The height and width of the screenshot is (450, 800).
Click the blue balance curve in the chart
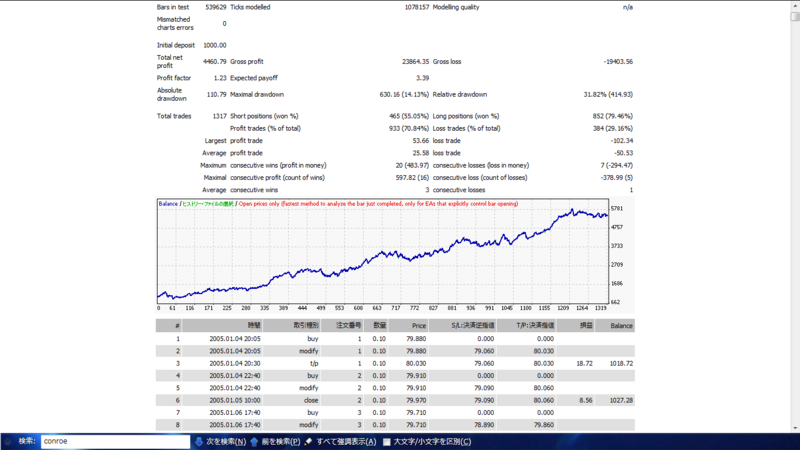(x=383, y=254)
